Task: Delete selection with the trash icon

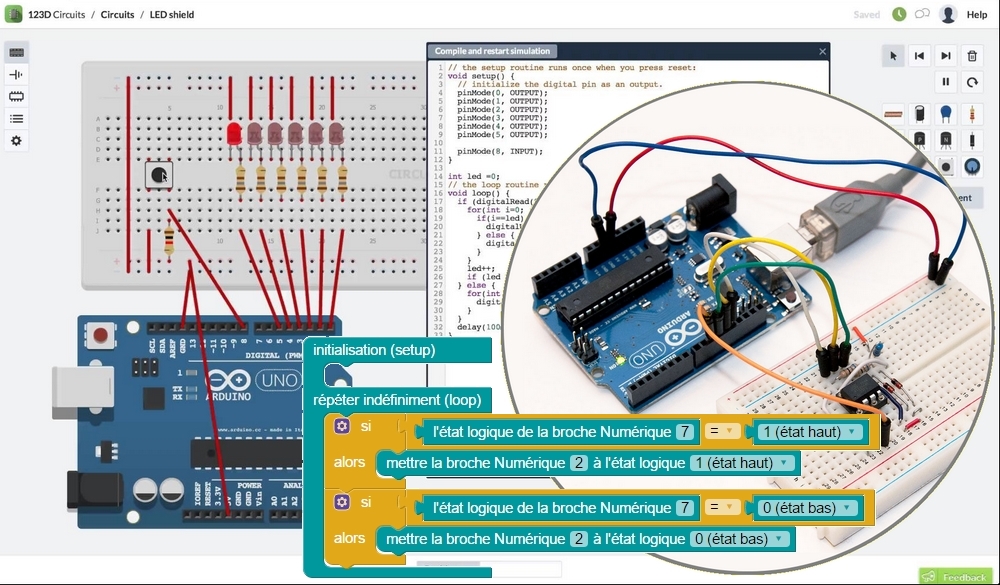Action: pos(972,56)
